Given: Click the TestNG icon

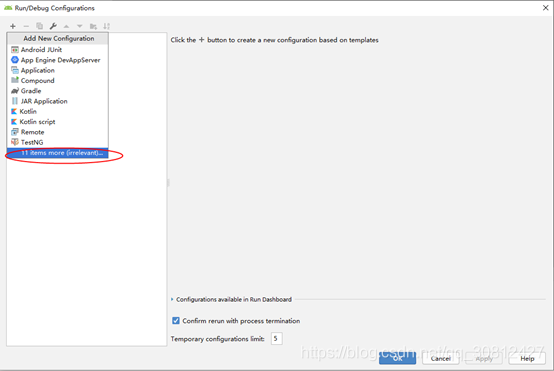Looking at the screenshot, I should pyautogui.click(x=15, y=142).
